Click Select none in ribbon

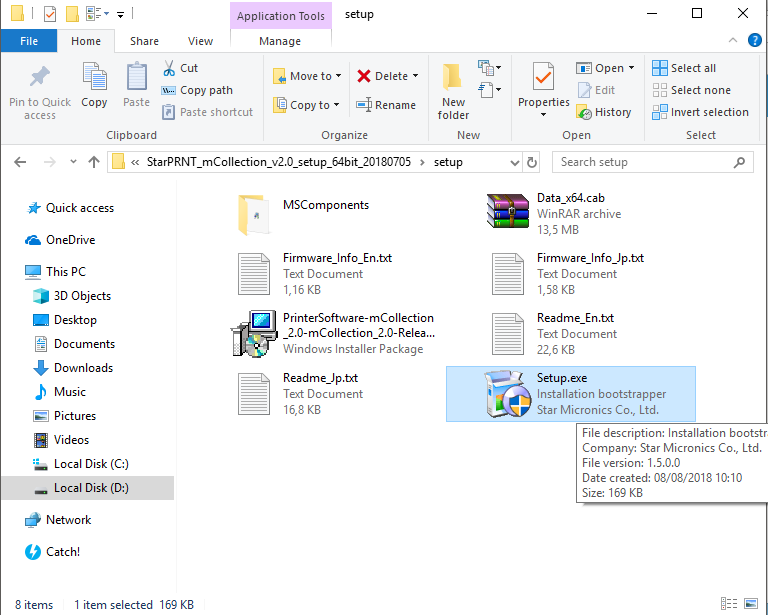click(x=691, y=90)
